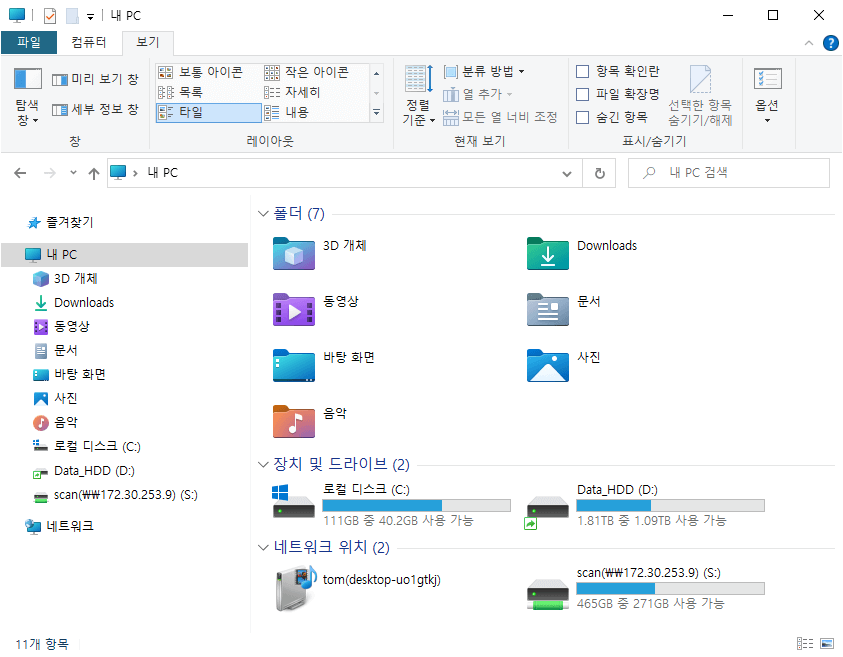Select the 로컬 디스크 (C:) drive icon
The height and width of the screenshot is (657, 843).
pyautogui.click(x=294, y=502)
